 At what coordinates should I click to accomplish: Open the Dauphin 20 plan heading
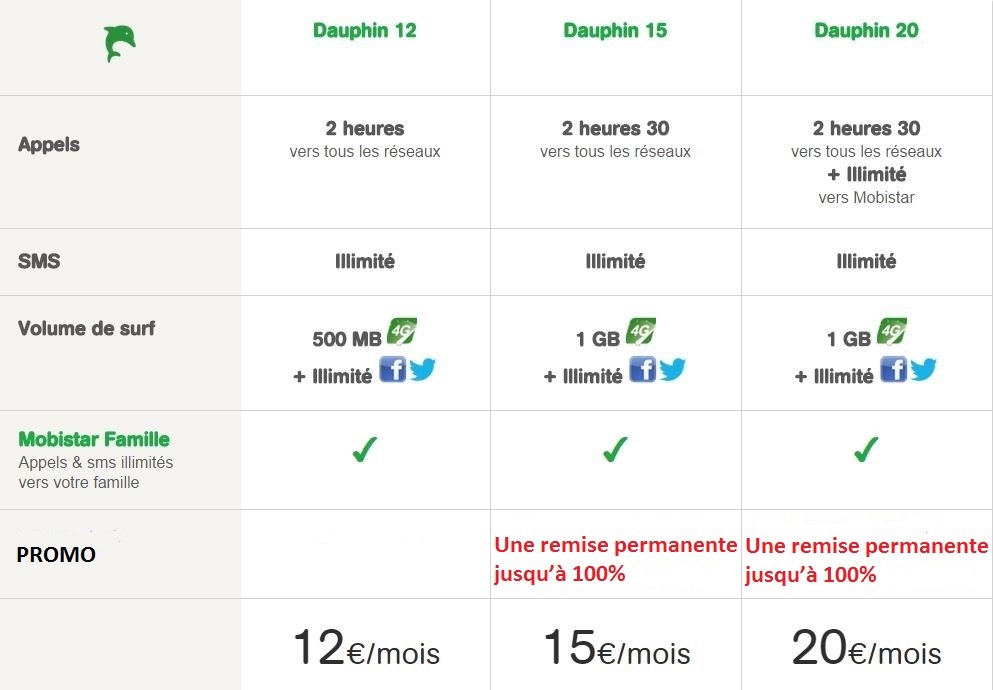pyautogui.click(x=866, y=30)
